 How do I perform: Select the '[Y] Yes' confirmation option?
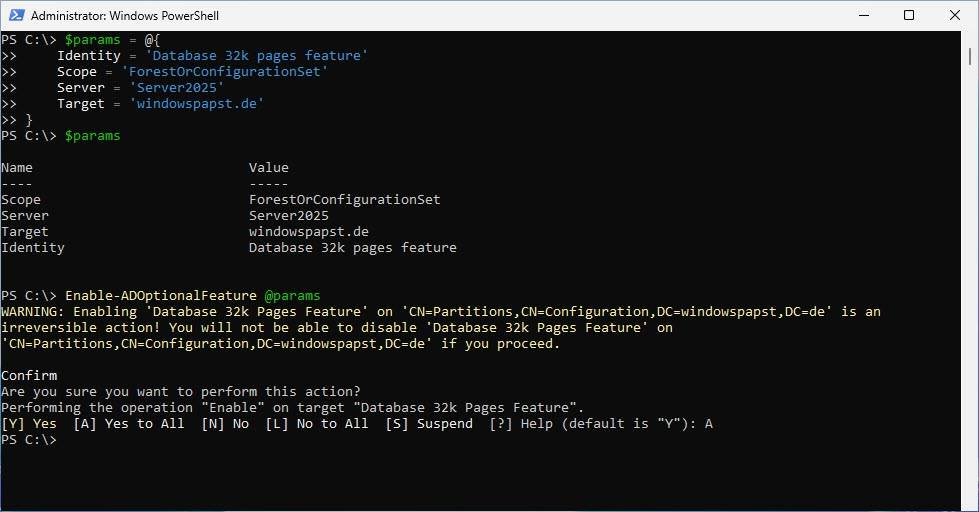click(x=29, y=424)
